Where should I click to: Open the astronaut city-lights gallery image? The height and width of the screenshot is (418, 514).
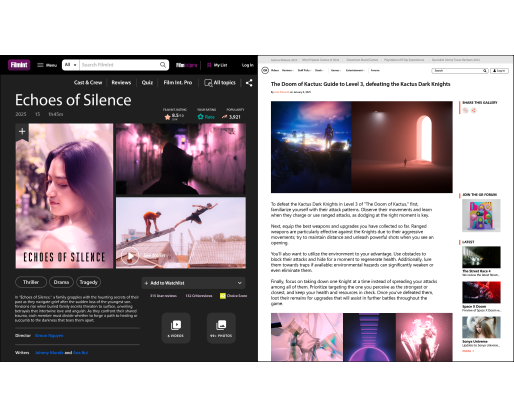(311, 147)
